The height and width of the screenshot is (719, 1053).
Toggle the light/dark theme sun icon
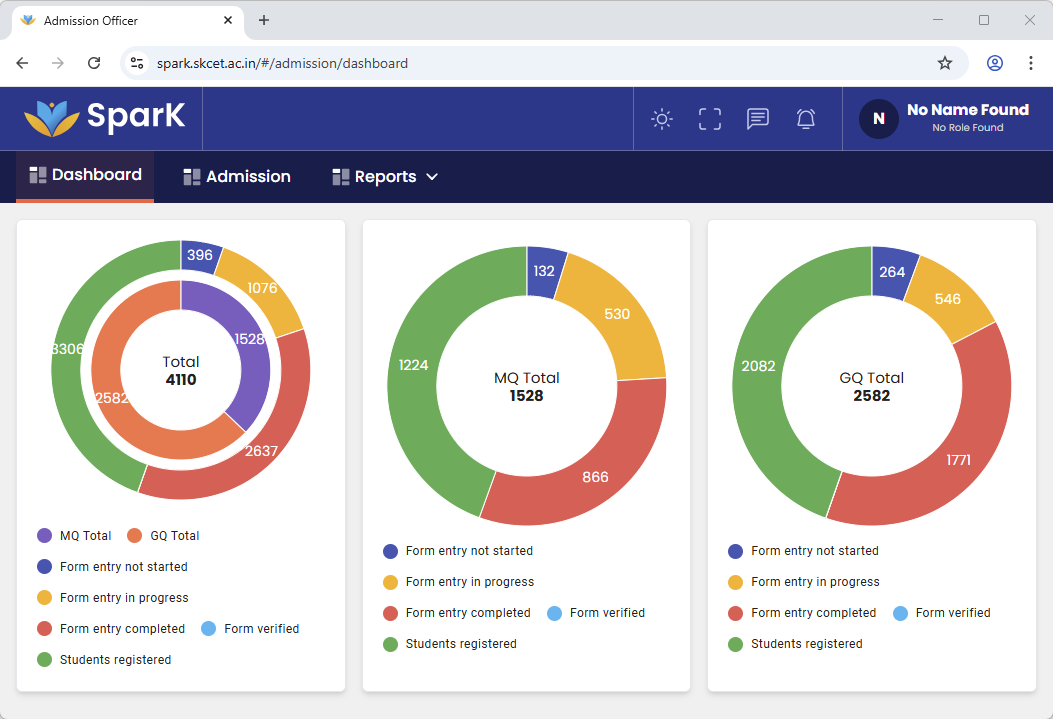coord(662,119)
